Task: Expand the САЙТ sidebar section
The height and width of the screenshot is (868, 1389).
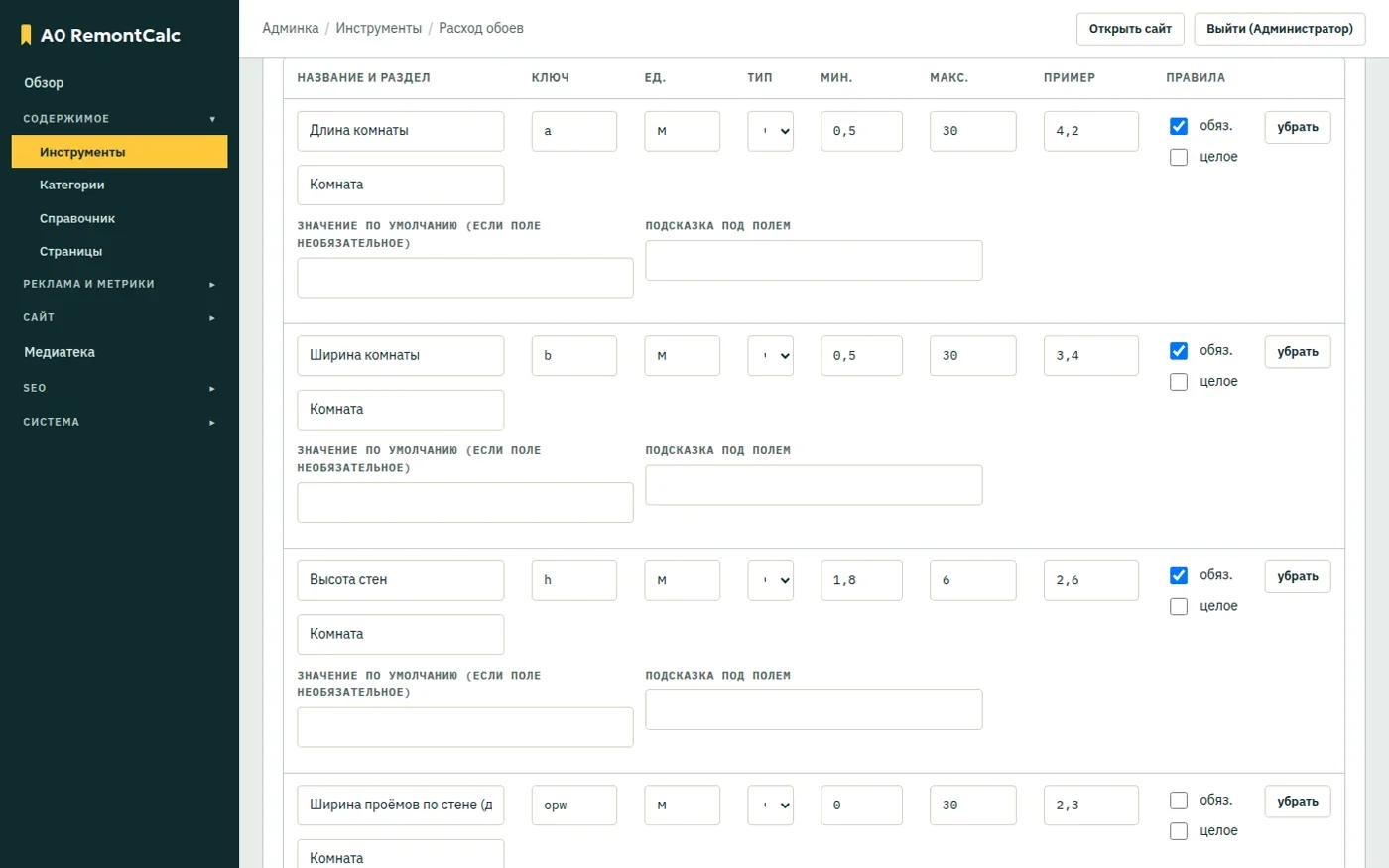Action: pyautogui.click(x=119, y=317)
